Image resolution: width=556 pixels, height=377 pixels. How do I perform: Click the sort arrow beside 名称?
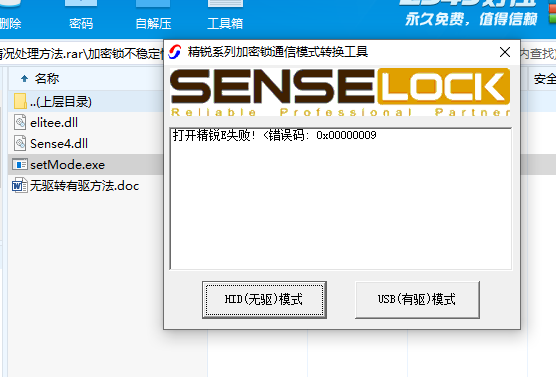pyautogui.click(x=24, y=78)
